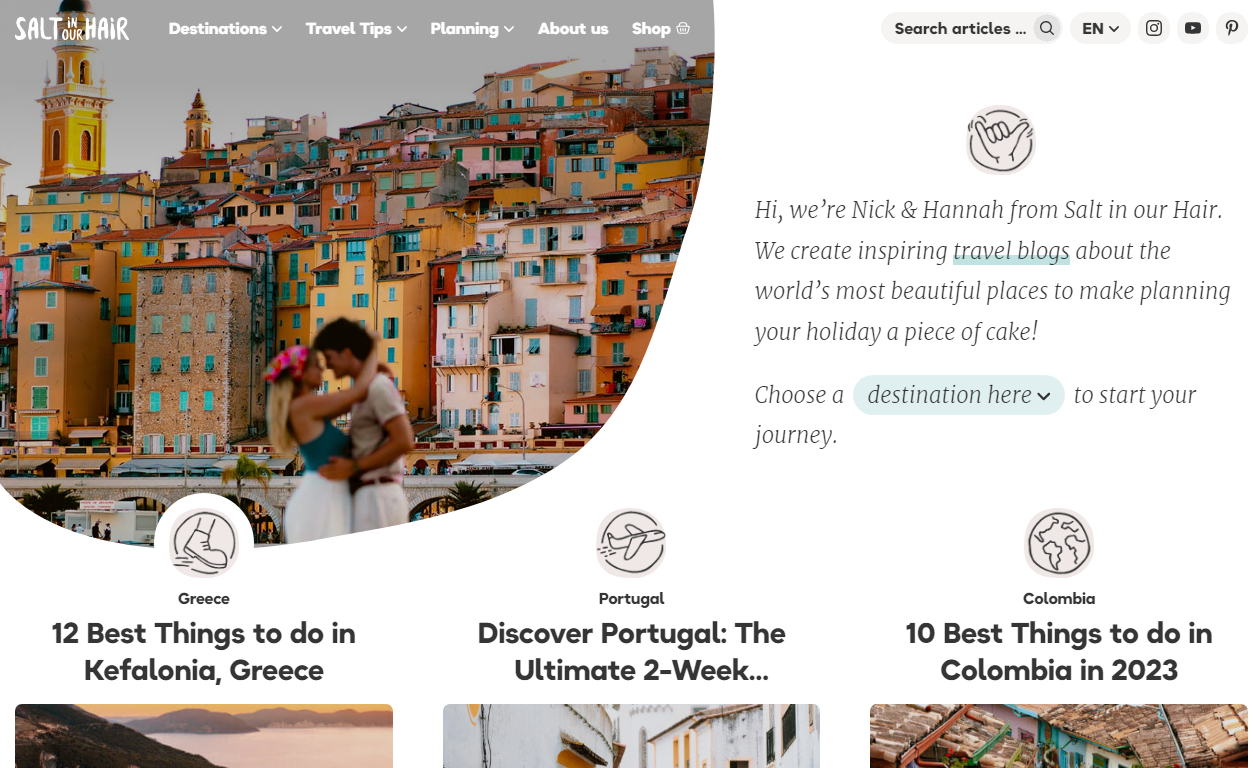Click the shaka hand icon

coord(1001,140)
